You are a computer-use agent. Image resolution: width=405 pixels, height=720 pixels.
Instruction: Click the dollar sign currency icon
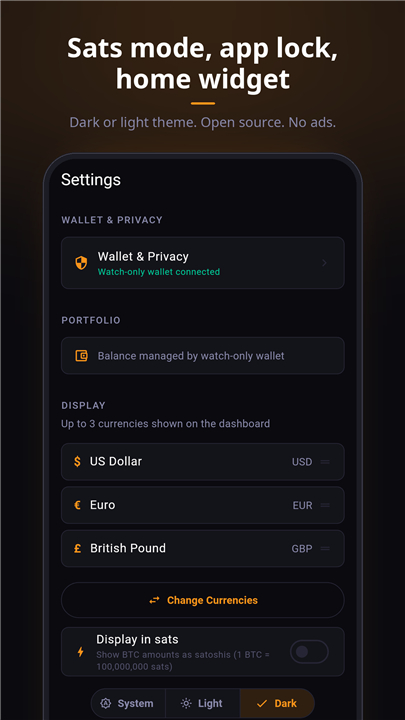pyautogui.click(x=78, y=461)
